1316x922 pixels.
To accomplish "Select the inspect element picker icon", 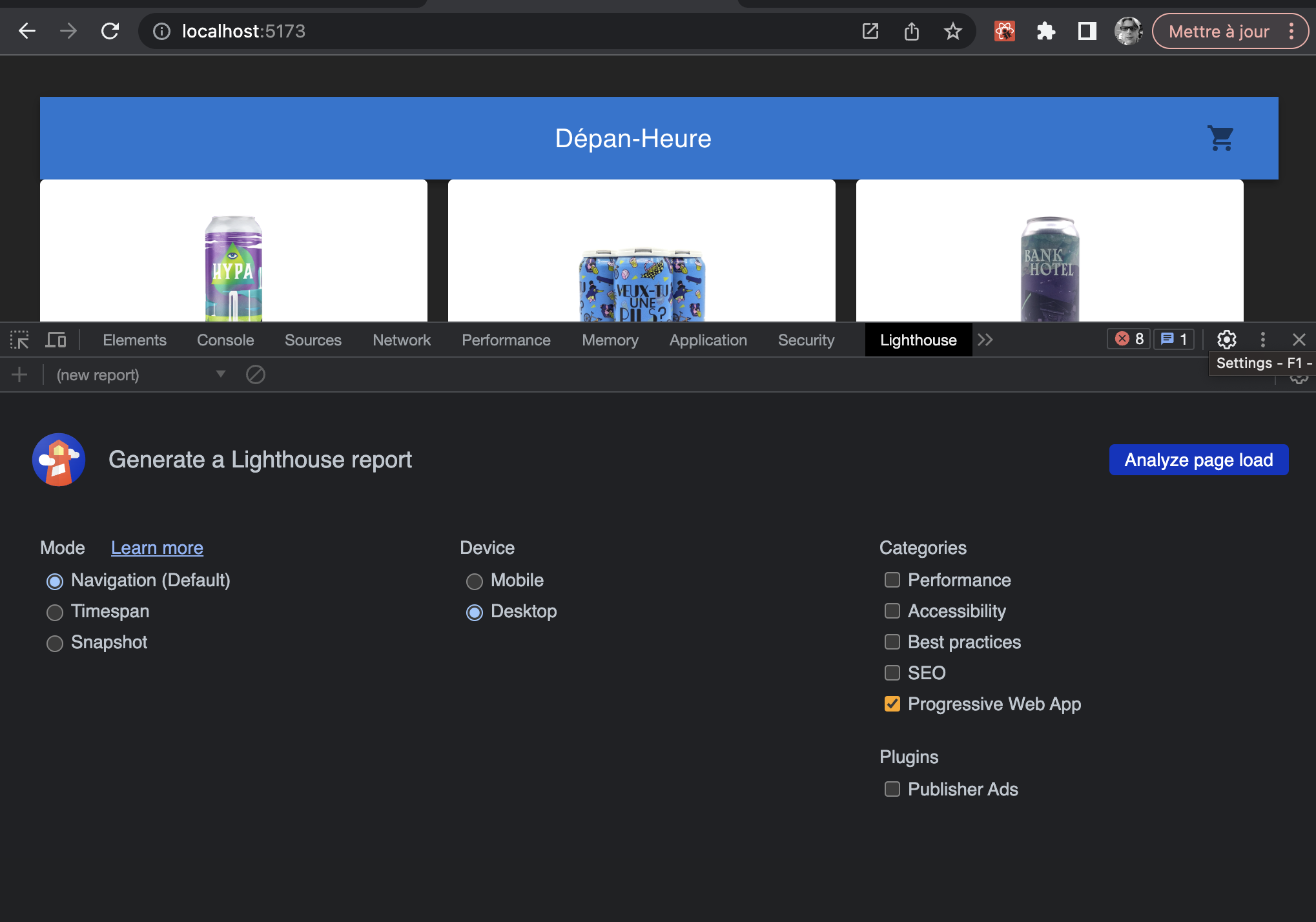I will click(19, 340).
